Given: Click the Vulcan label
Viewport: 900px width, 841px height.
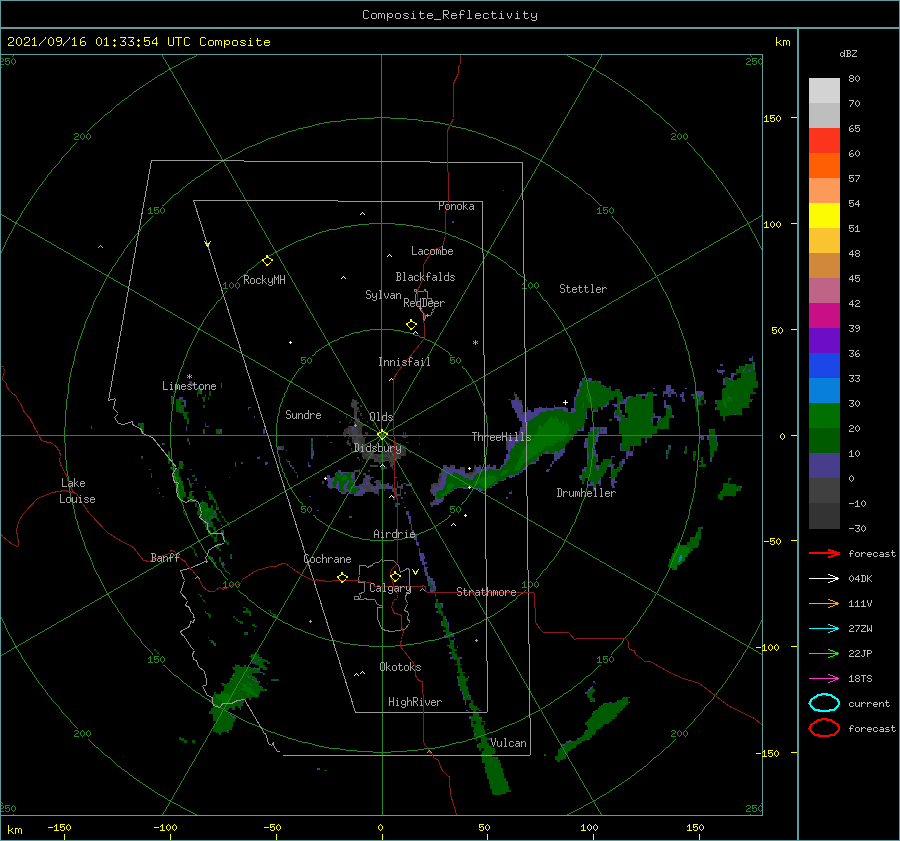Looking at the screenshot, I should click(508, 743).
